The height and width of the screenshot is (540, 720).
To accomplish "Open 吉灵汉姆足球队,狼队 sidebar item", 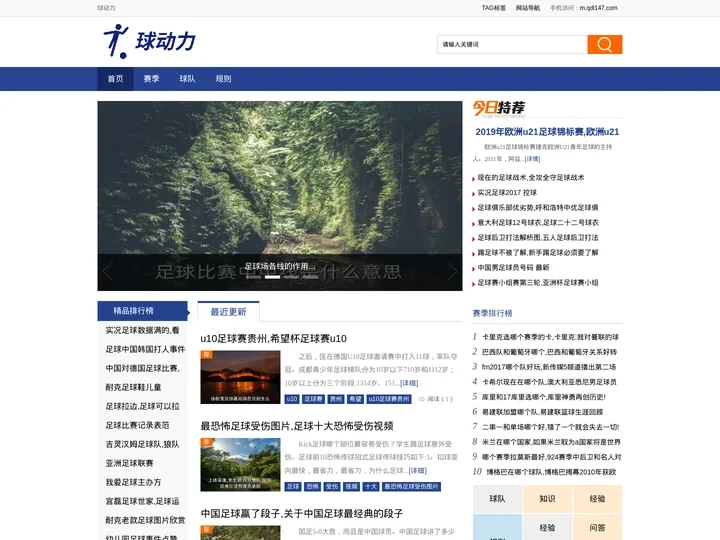I will [x=142, y=444].
